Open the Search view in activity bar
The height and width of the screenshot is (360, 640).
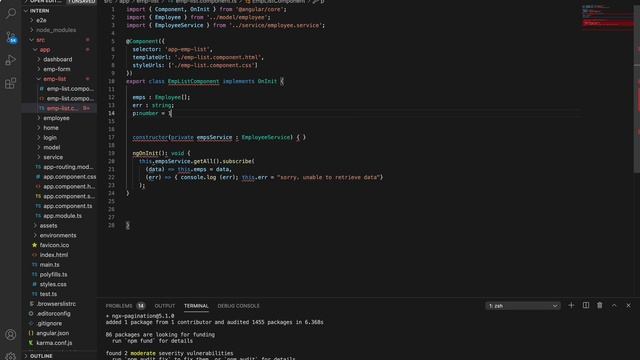click(11, 13)
